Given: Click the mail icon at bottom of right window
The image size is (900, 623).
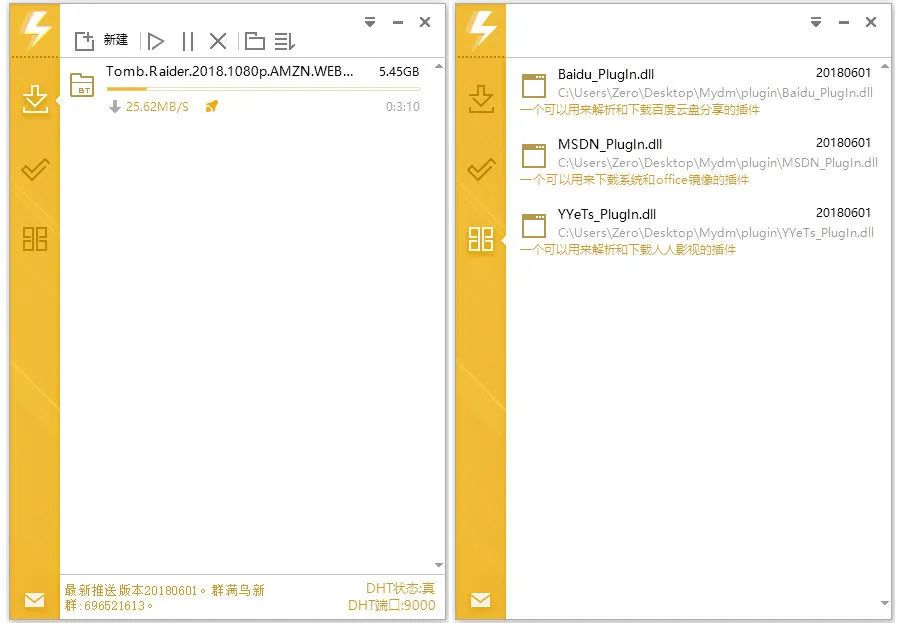Looking at the screenshot, I should tap(481, 600).
